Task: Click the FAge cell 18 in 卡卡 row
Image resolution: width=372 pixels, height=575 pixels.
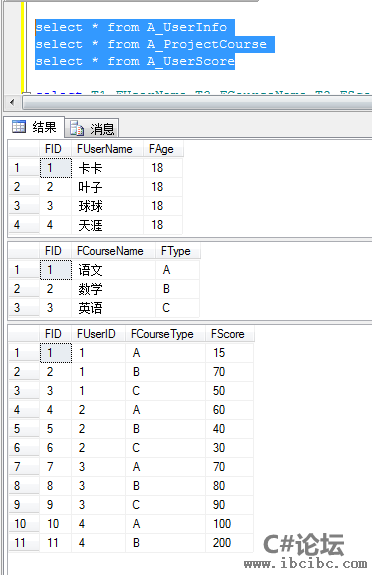Action: pyautogui.click(x=163, y=168)
